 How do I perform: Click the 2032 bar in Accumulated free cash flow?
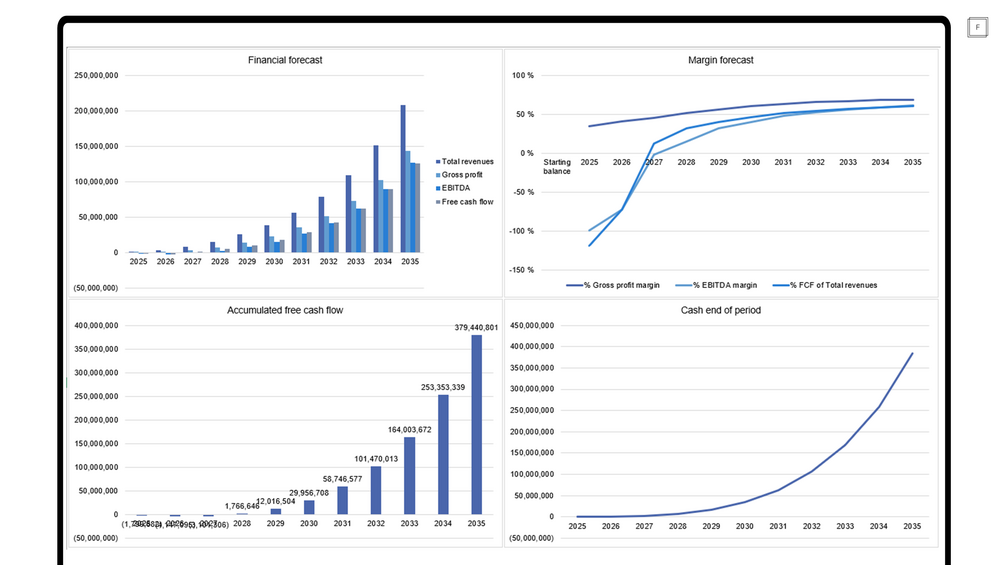pyautogui.click(x=376, y=491)
